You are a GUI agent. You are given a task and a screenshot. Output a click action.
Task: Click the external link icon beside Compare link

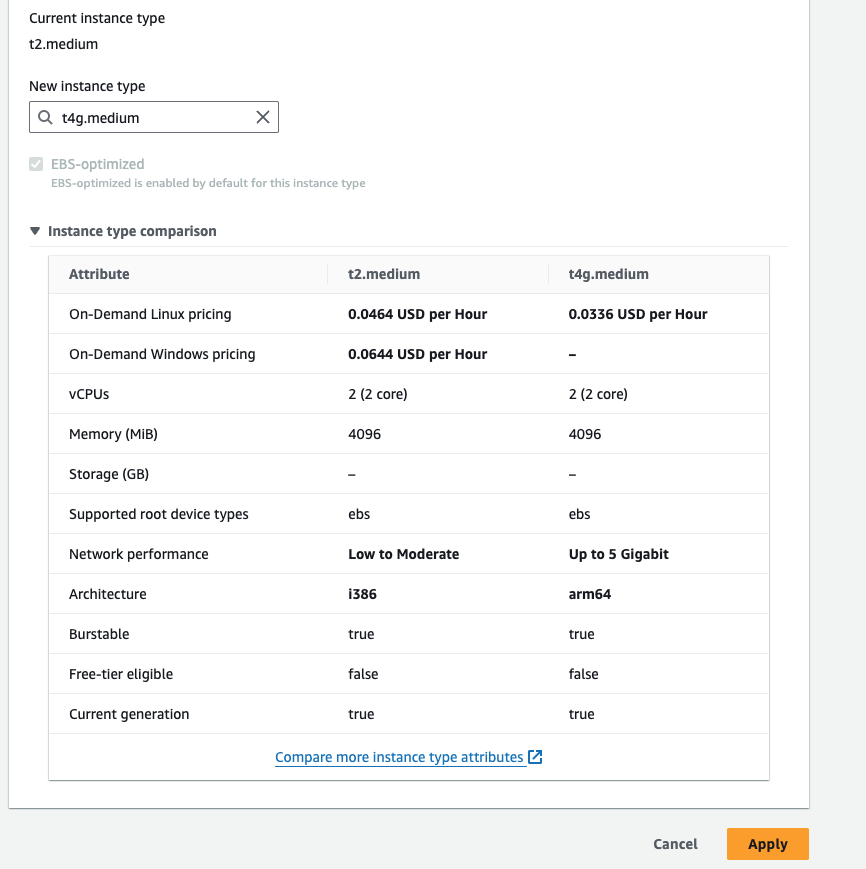(535, 756)
